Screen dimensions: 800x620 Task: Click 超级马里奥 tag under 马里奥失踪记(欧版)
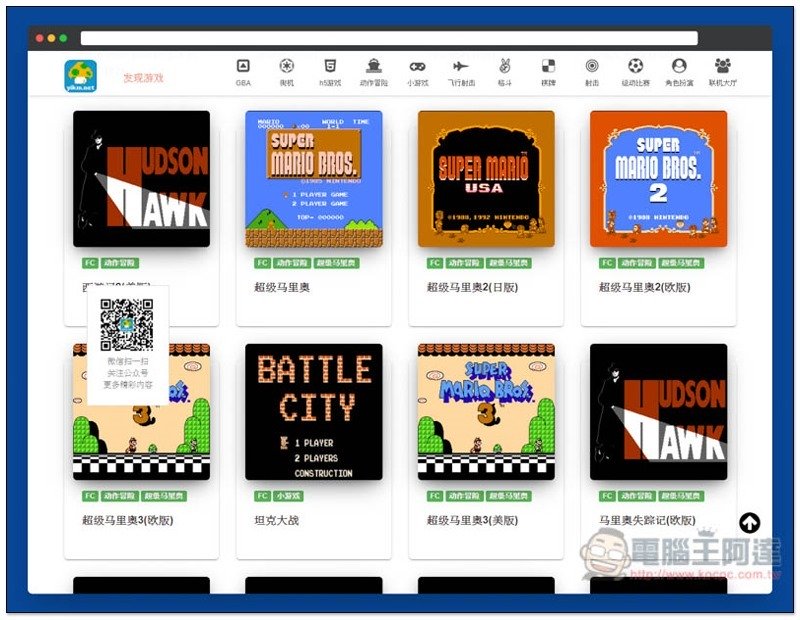[x=681, y=496]
